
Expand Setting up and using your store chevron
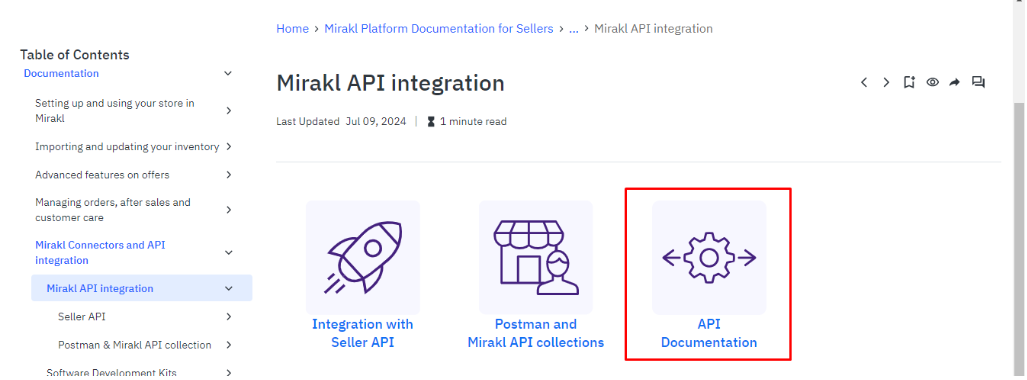point(229,111)
